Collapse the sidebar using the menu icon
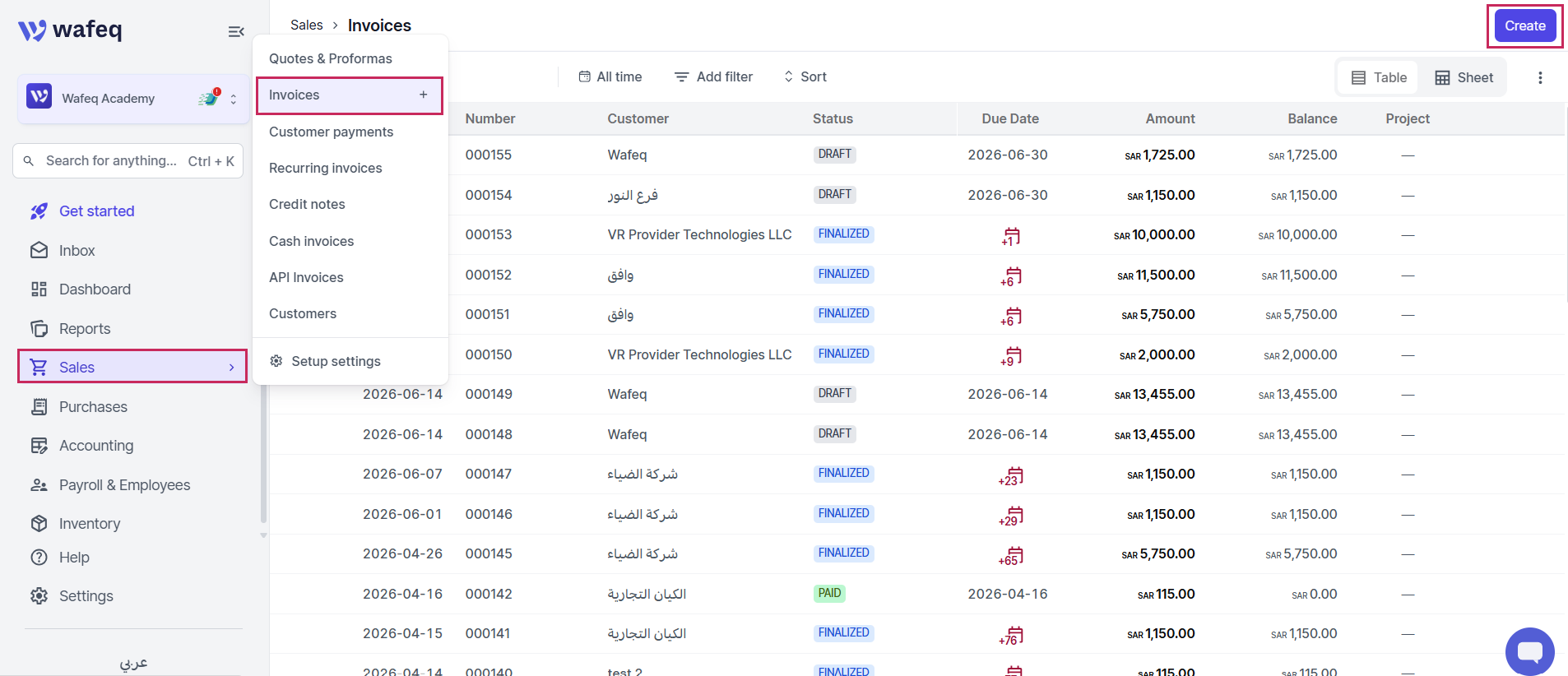Viewport: 1568px width, 676px height. [236, 31]
